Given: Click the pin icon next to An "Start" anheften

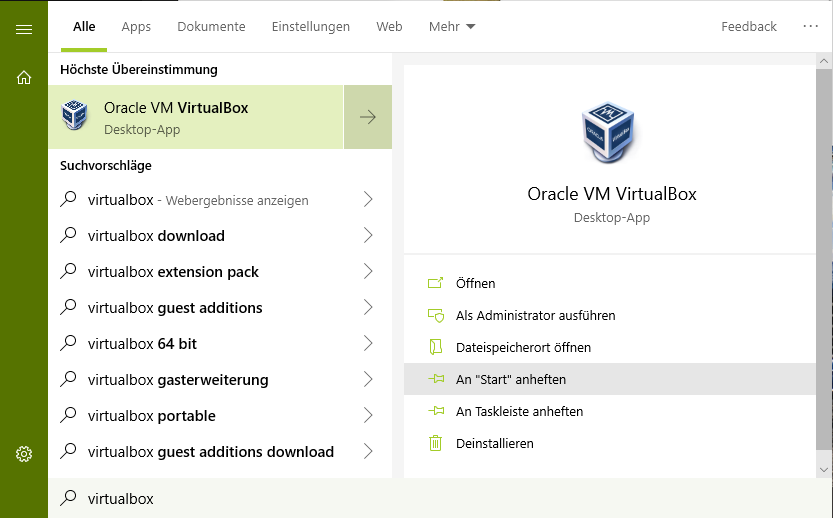Looking at the screenshot, I should pos(436,379).
